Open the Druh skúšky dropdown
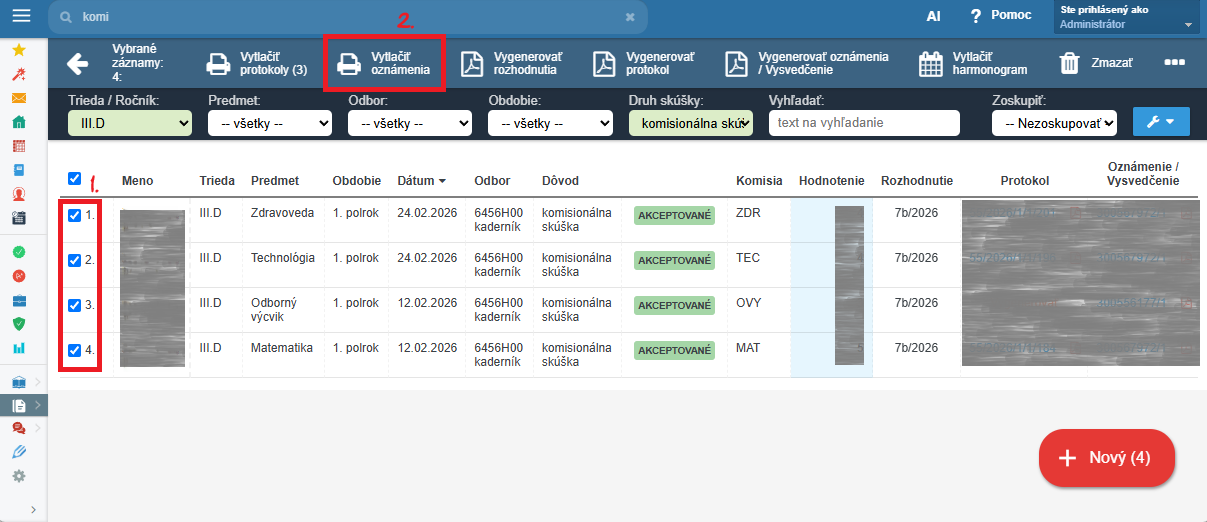 click(690, 123)
